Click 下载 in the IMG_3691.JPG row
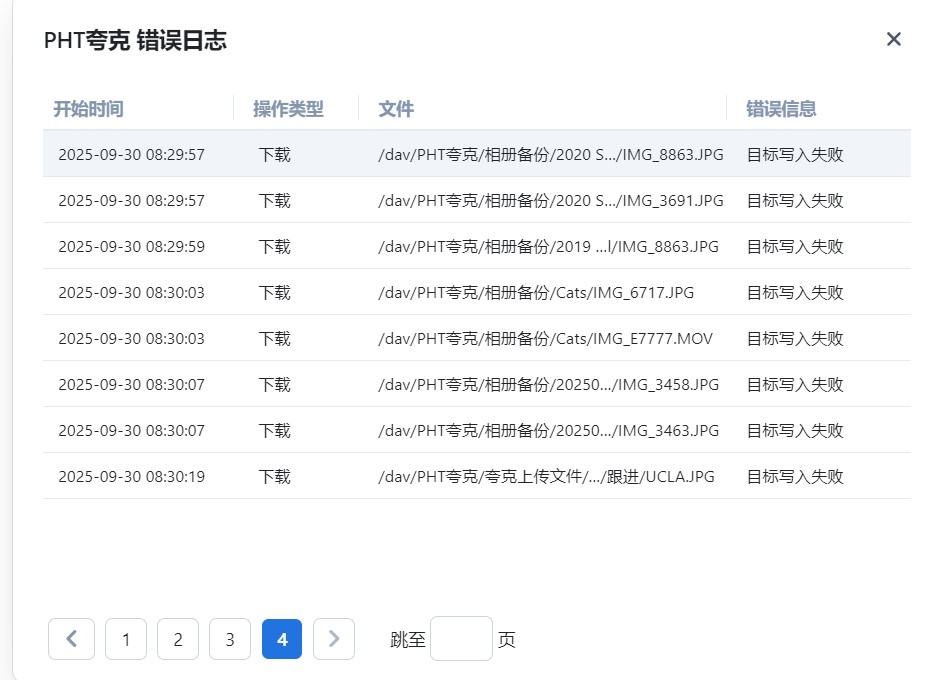 tap(274, 201)
